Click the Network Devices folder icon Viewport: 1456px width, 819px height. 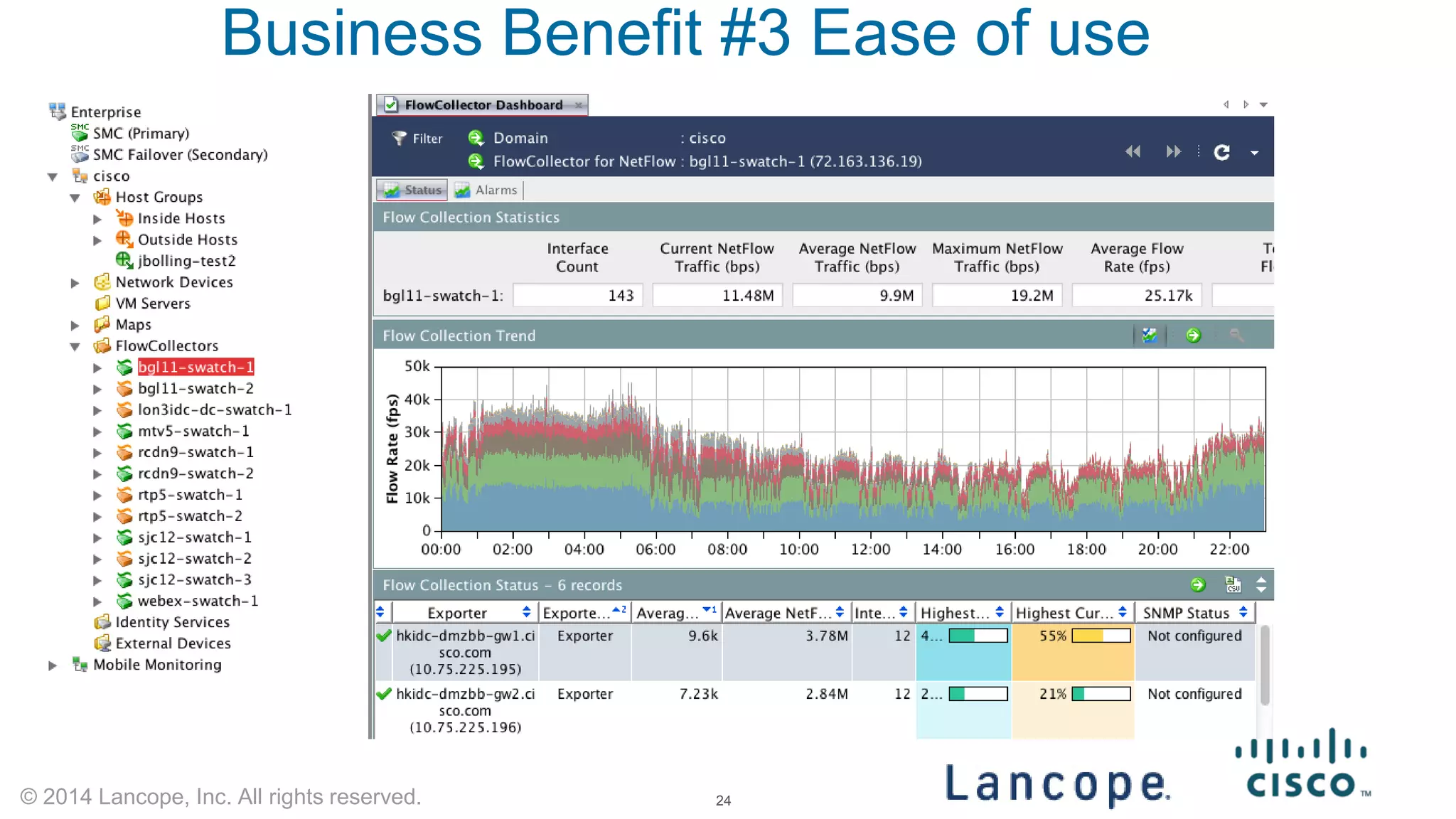tap(102, 282)
